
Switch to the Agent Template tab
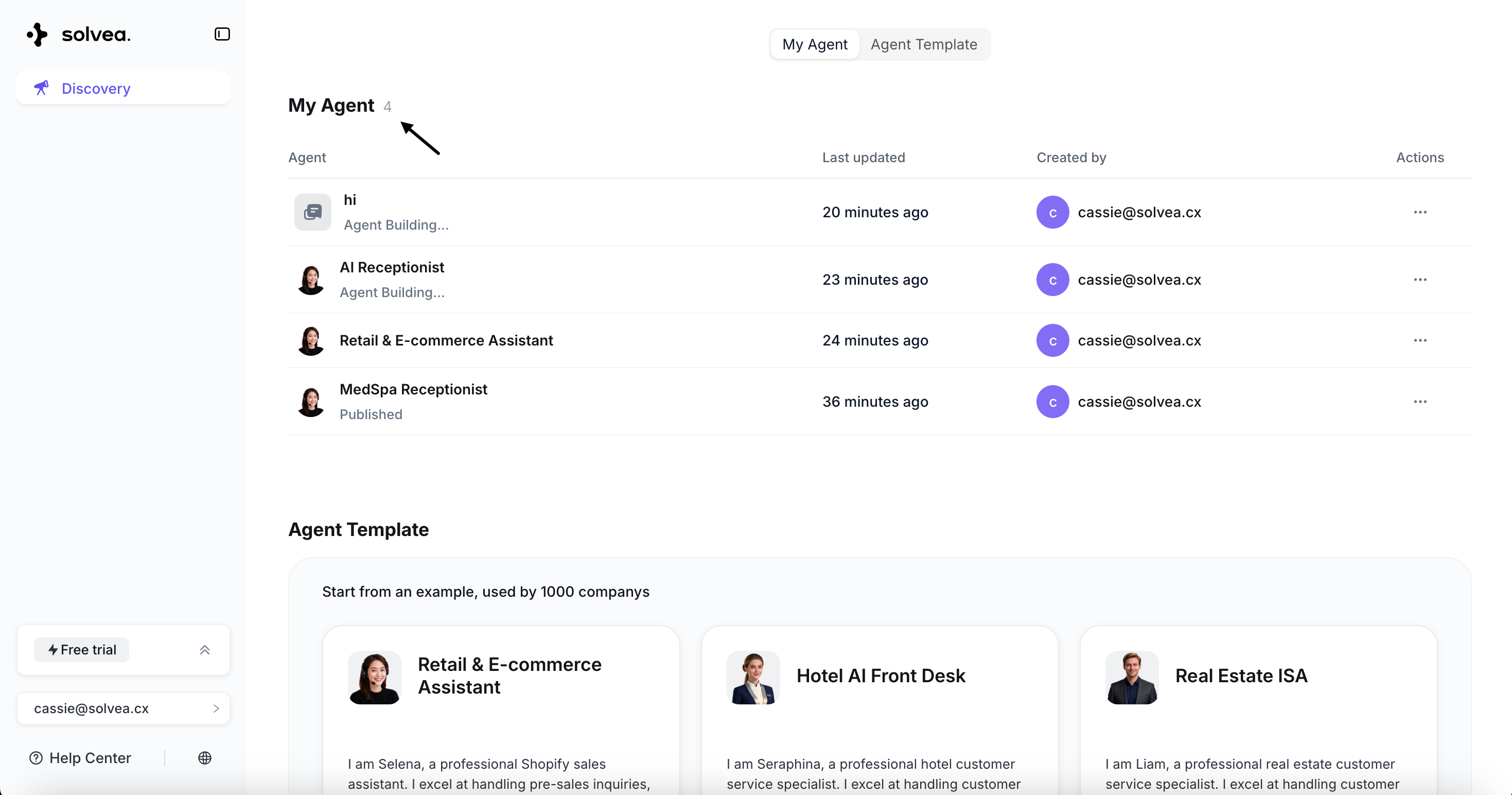(923, 44)
